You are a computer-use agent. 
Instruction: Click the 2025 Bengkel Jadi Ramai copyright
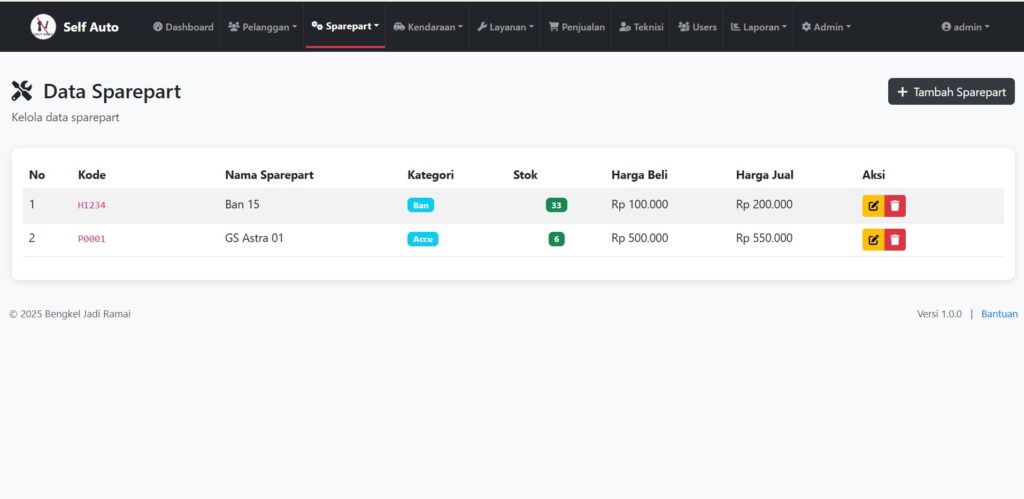coord(70,314)
